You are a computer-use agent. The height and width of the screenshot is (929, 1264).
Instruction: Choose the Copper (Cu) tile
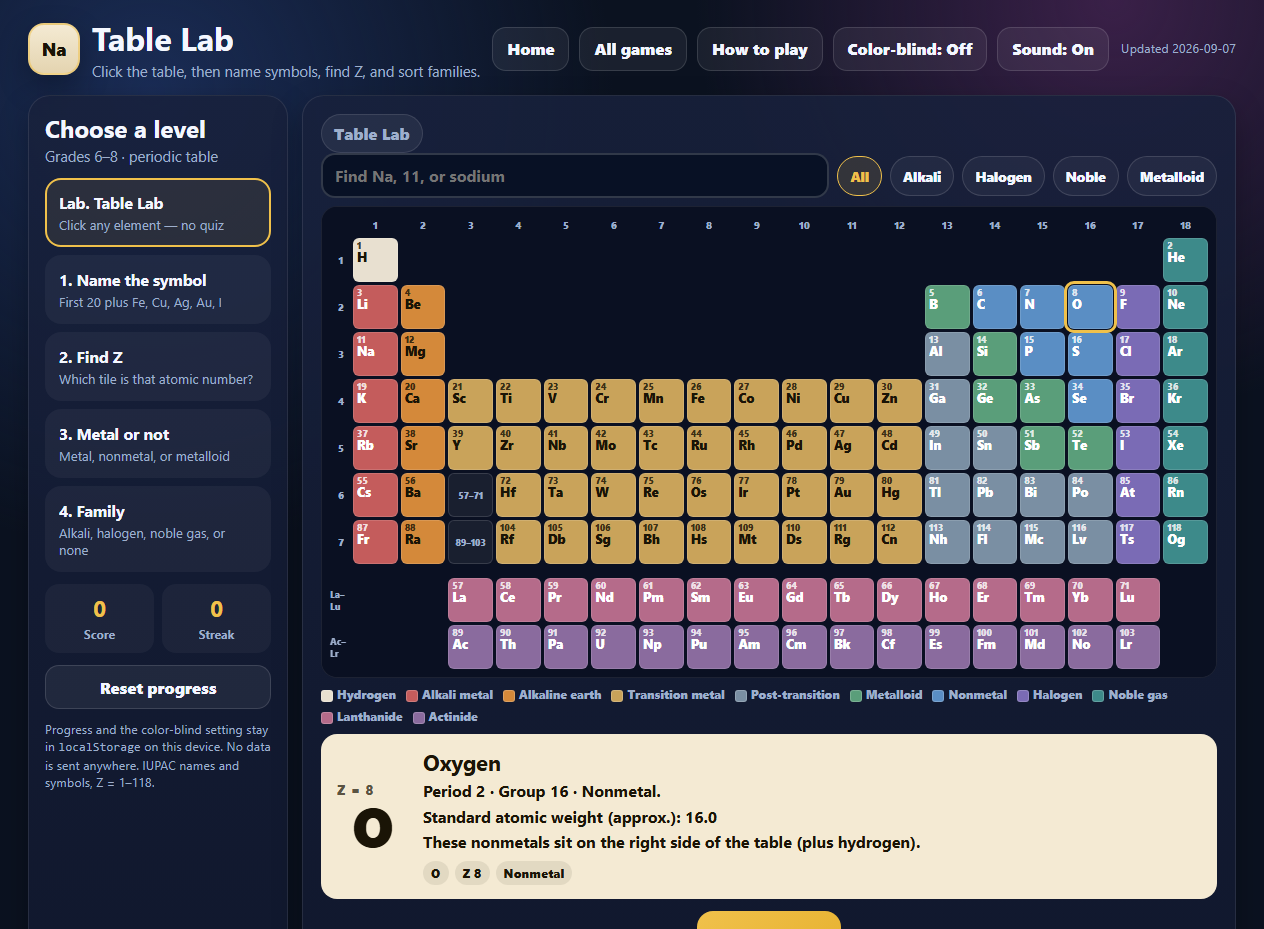(x=852, y=401)
